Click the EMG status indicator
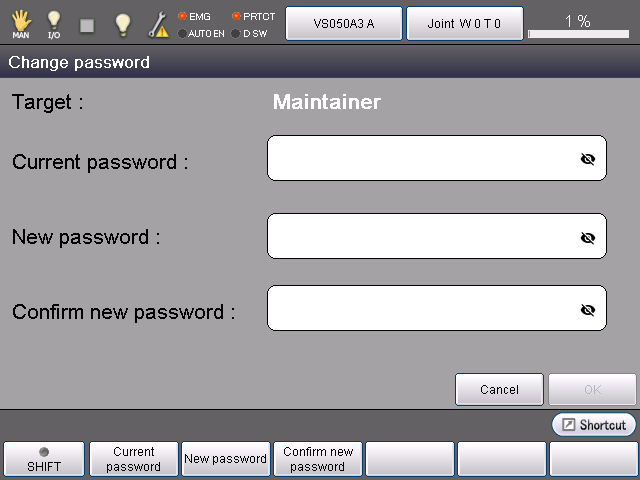640x480 pixels. pos(194,16)
